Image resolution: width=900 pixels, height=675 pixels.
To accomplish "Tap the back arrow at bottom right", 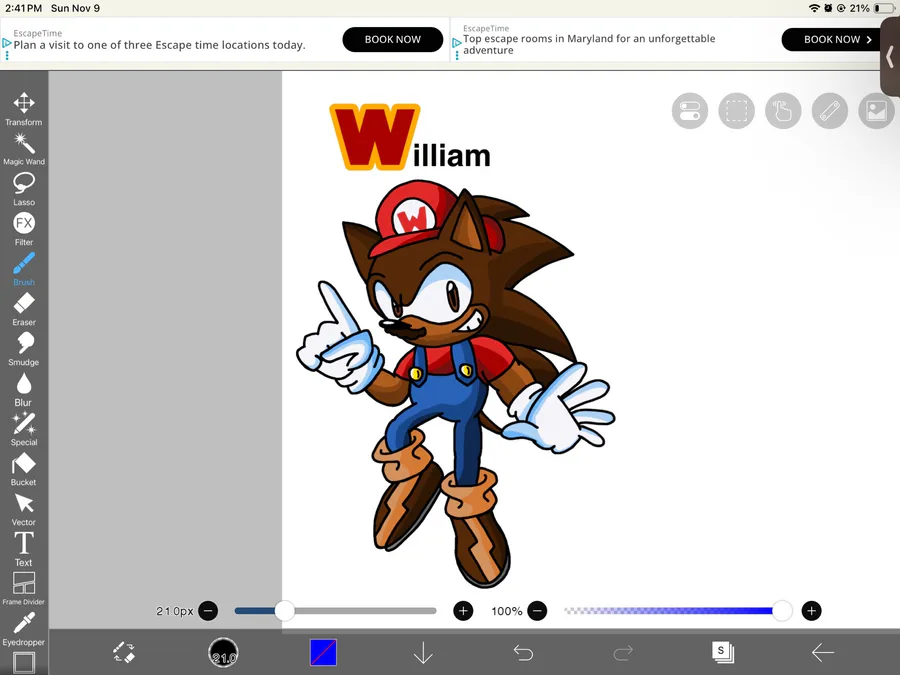I will click(x=823, y=653).
